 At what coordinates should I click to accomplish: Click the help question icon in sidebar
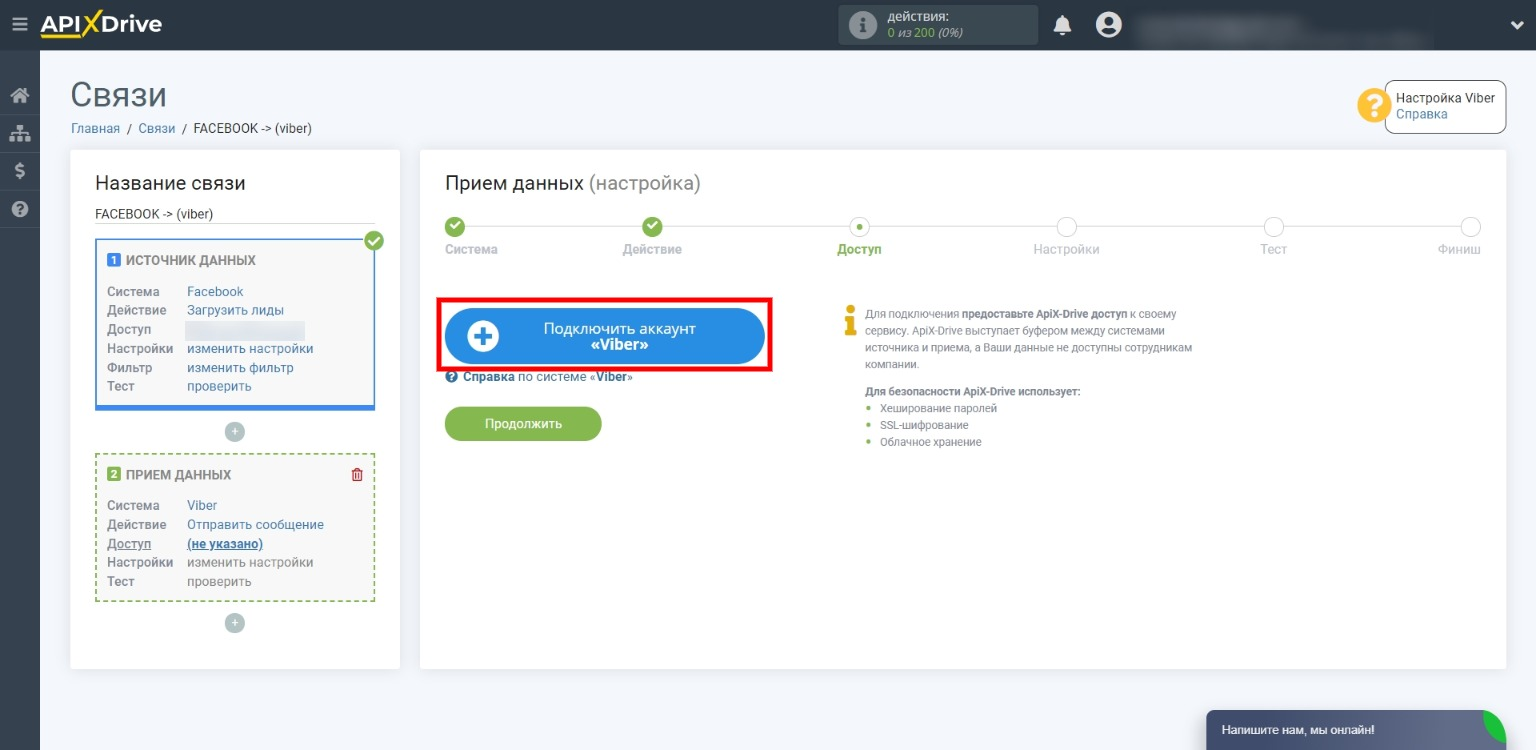(19, 209)
